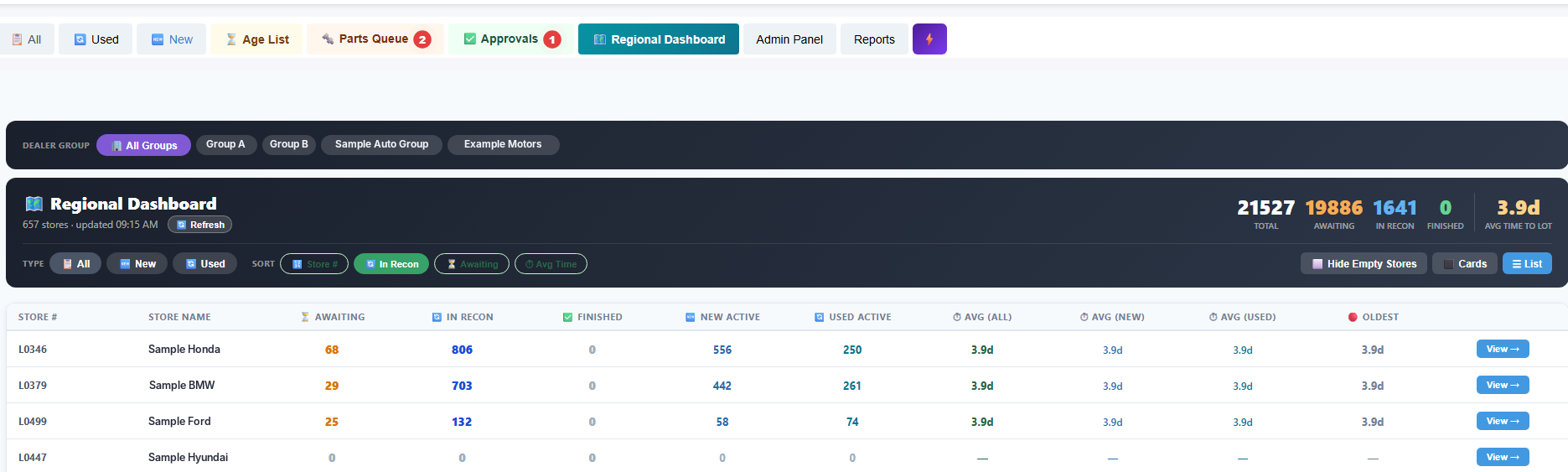Sort stores by Store #
Screen dimensions: 1568x472
[314, 264]
